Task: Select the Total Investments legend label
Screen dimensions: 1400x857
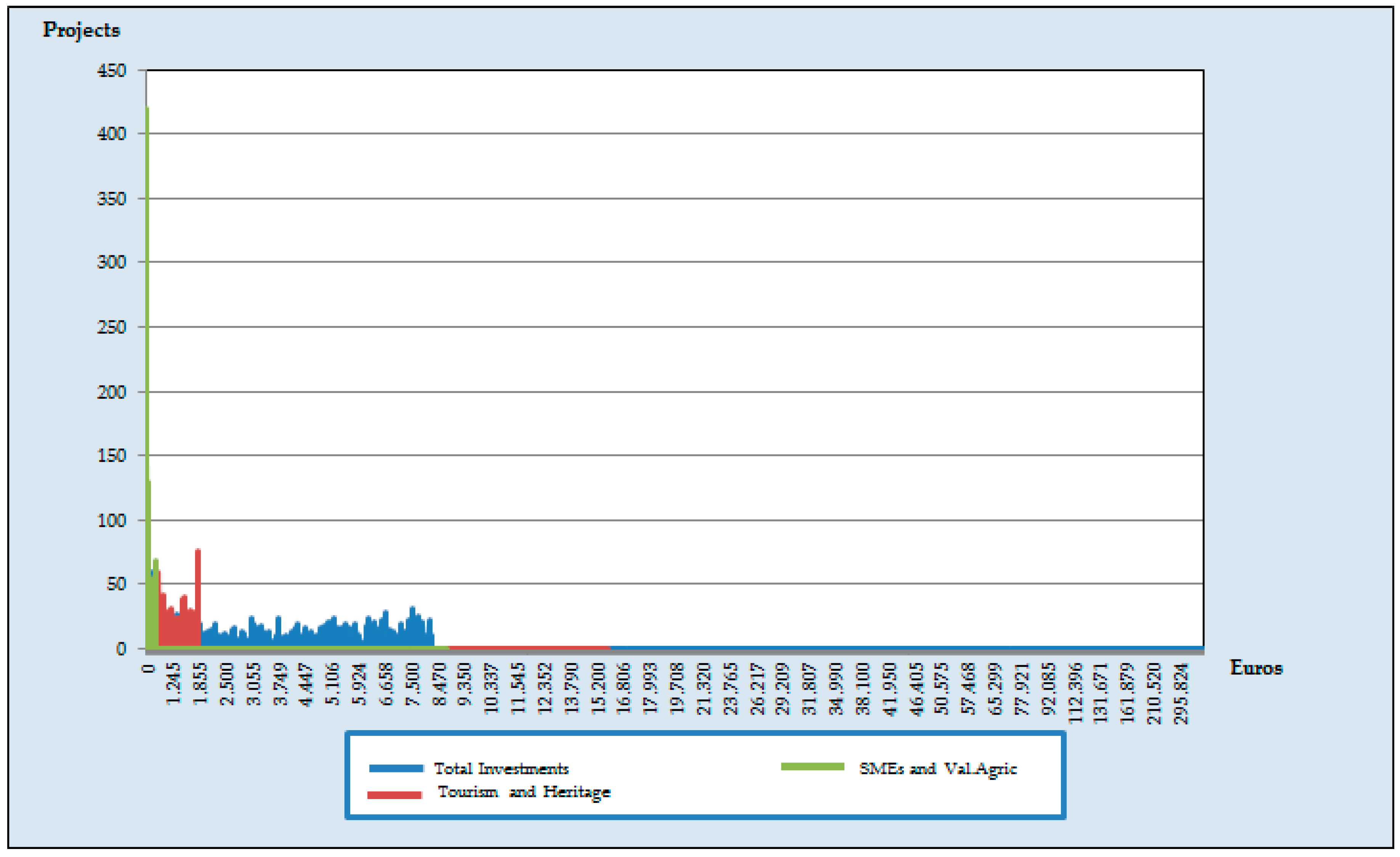Action: point(501,769)
